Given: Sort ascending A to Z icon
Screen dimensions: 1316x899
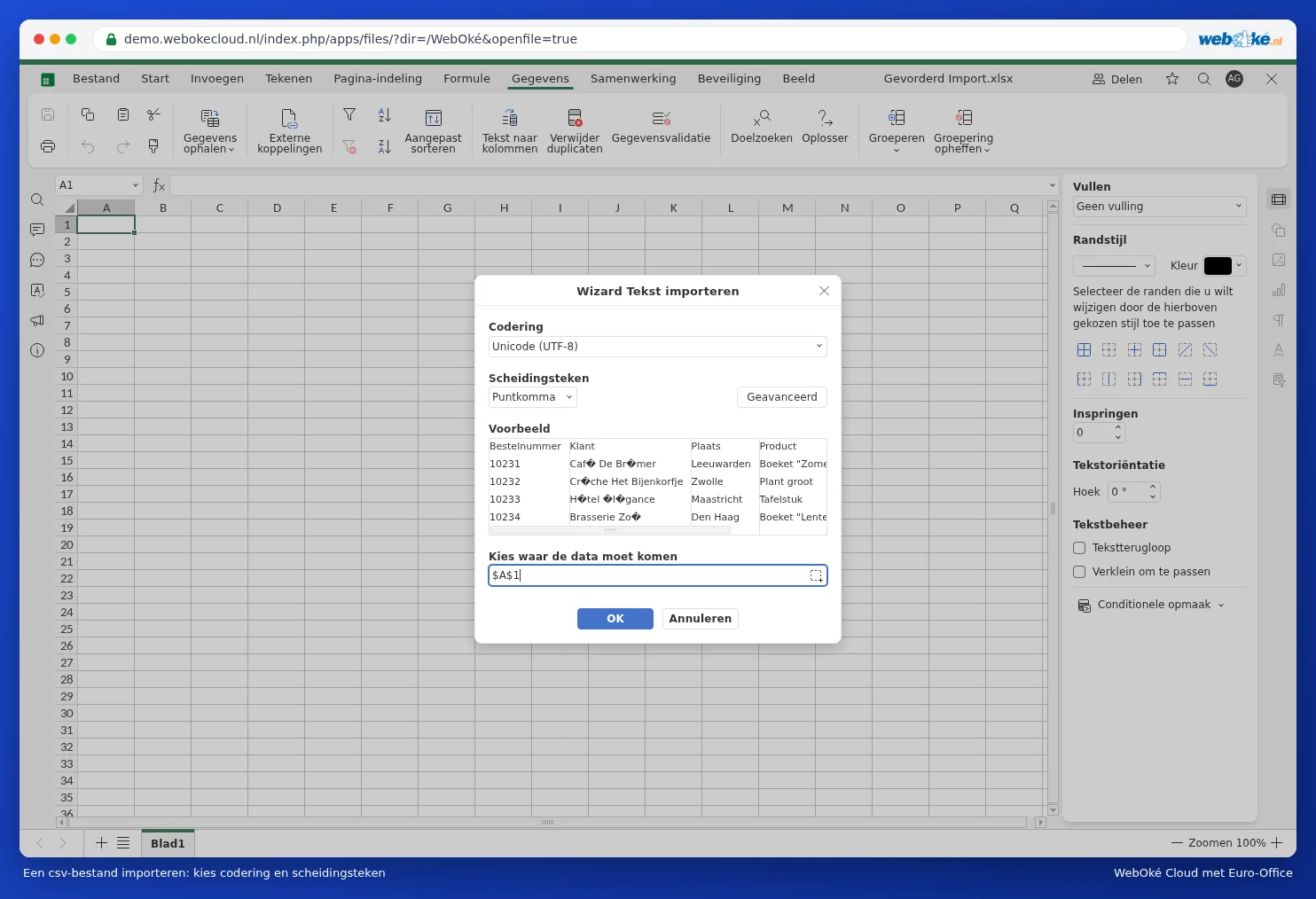Looking at the screenshot, I should pyautogui.click(x=384, y=115).
